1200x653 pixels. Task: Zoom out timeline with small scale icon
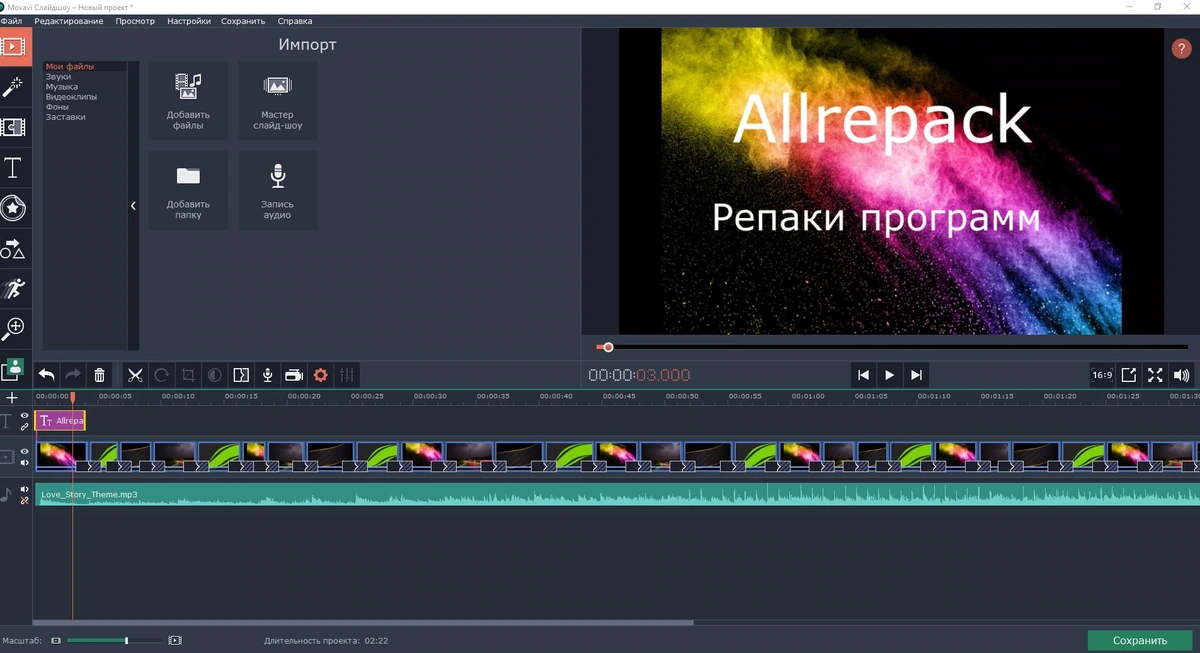(56, 640)
